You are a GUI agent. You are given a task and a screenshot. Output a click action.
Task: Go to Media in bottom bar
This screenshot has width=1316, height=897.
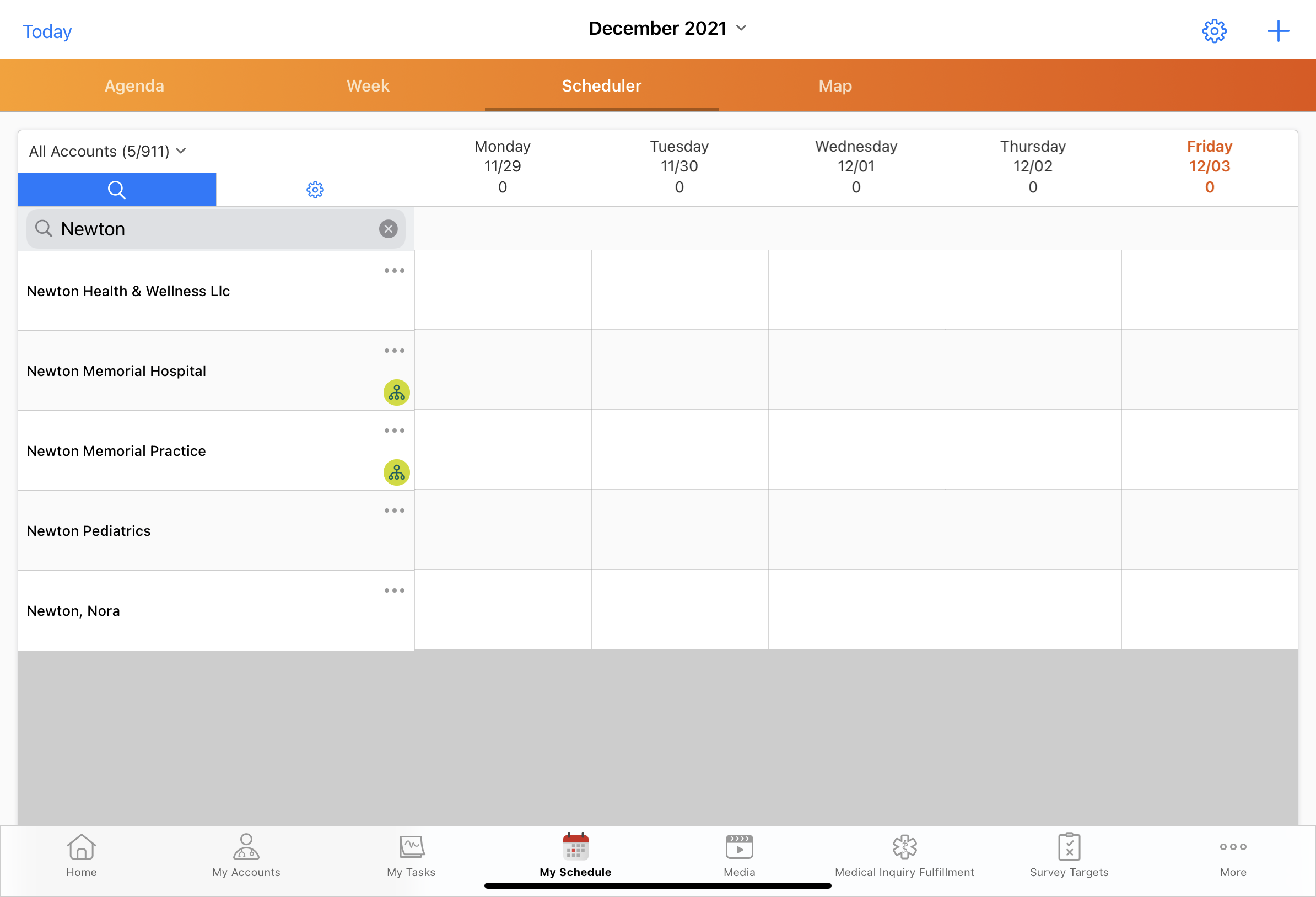[739, 855]
